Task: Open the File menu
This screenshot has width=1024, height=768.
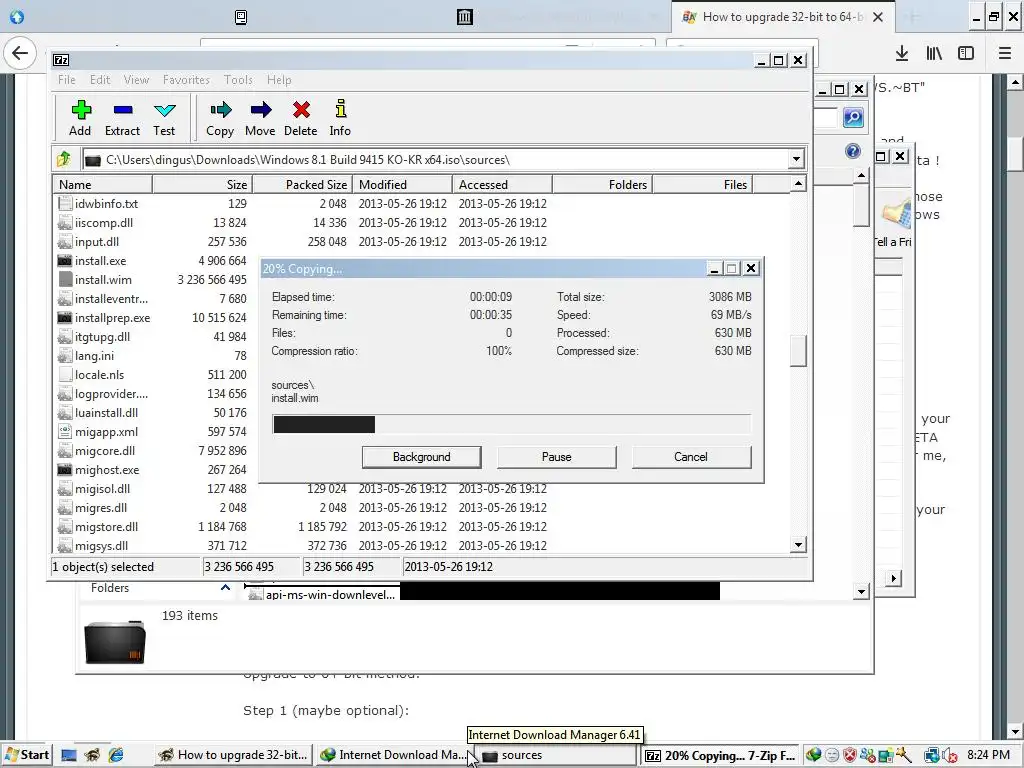Action: 67,80
